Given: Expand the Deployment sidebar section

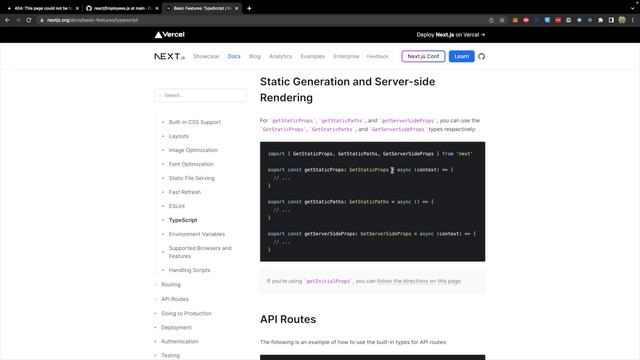Looking at the screenshot, I should point(176,327).
